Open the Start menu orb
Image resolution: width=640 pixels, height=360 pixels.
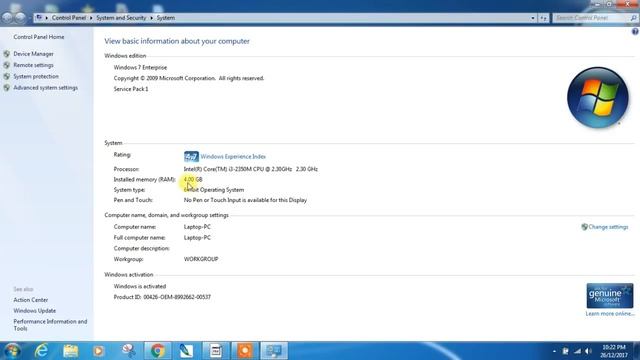[12, 351]
